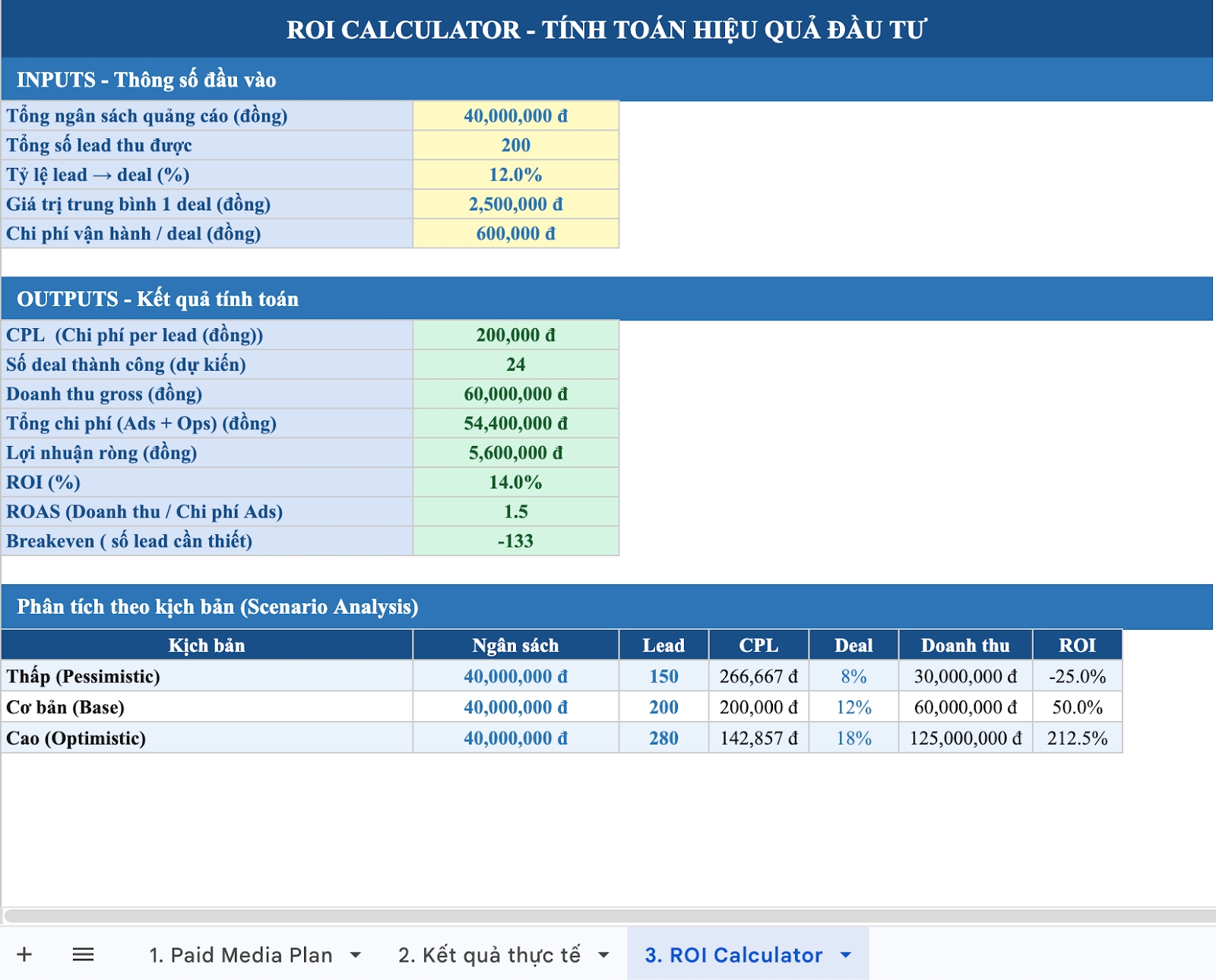This screenshot has height=980, width=1216.
Task: Click the horizontal scrollbar at bottom
Action: (x=608, y=916)
